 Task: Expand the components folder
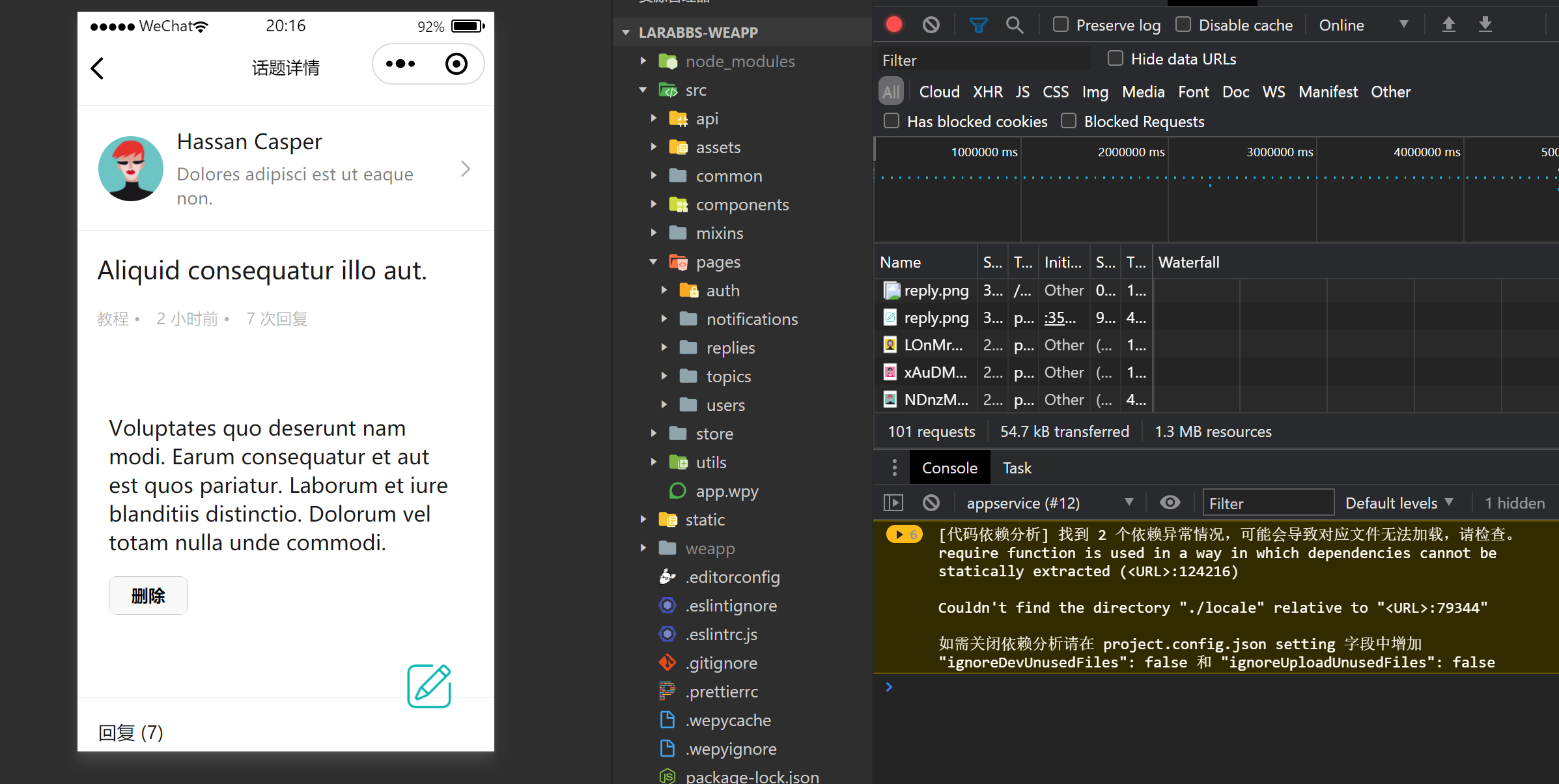(653, 204)
